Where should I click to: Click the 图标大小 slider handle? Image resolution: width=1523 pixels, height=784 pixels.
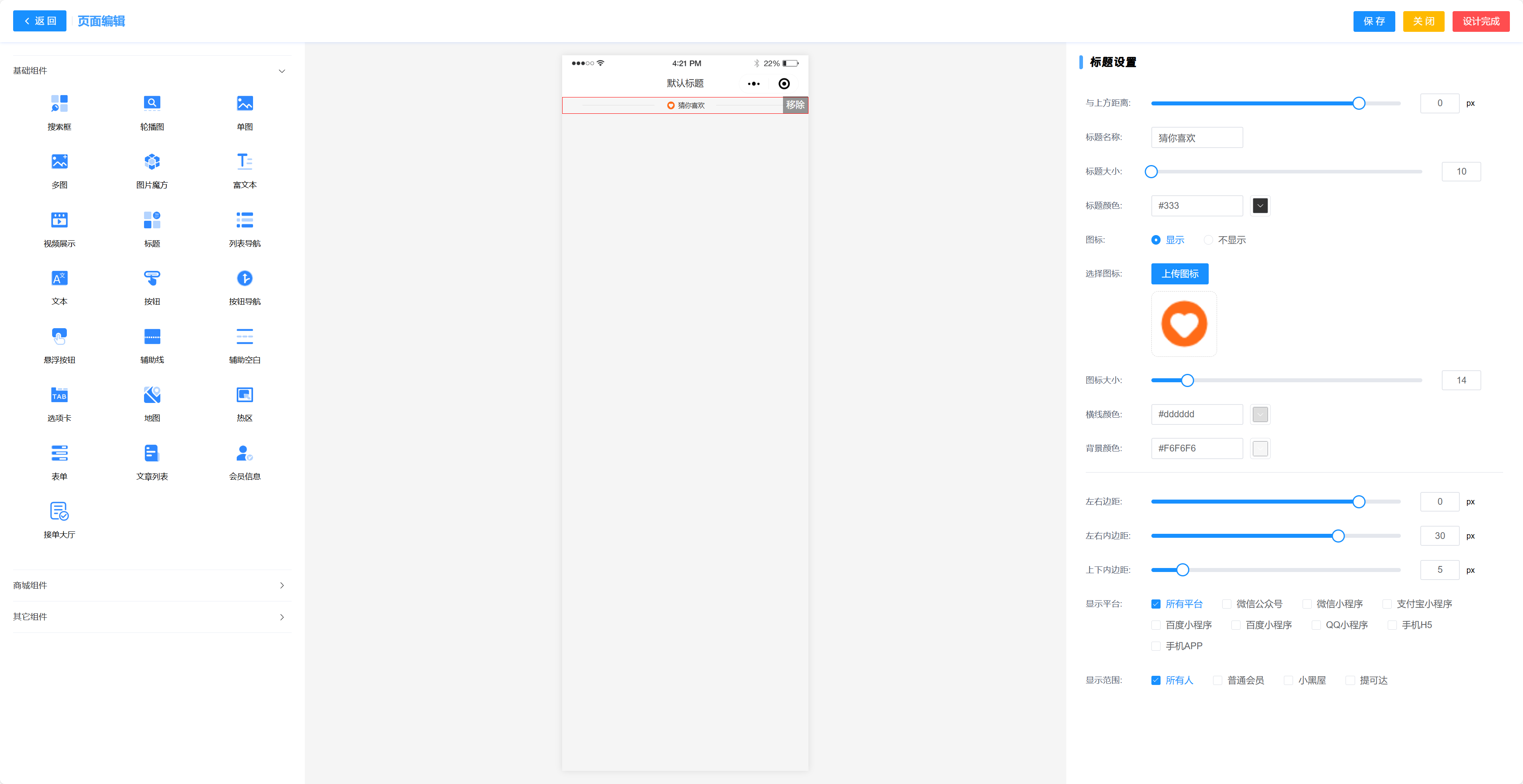[x=1187, y=380]
